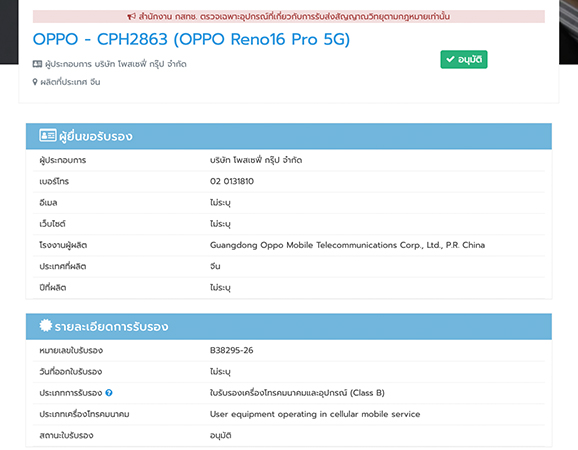
Task: Click the blue help icon beside ประเภทการรับรอง
Action: [109, 393]
